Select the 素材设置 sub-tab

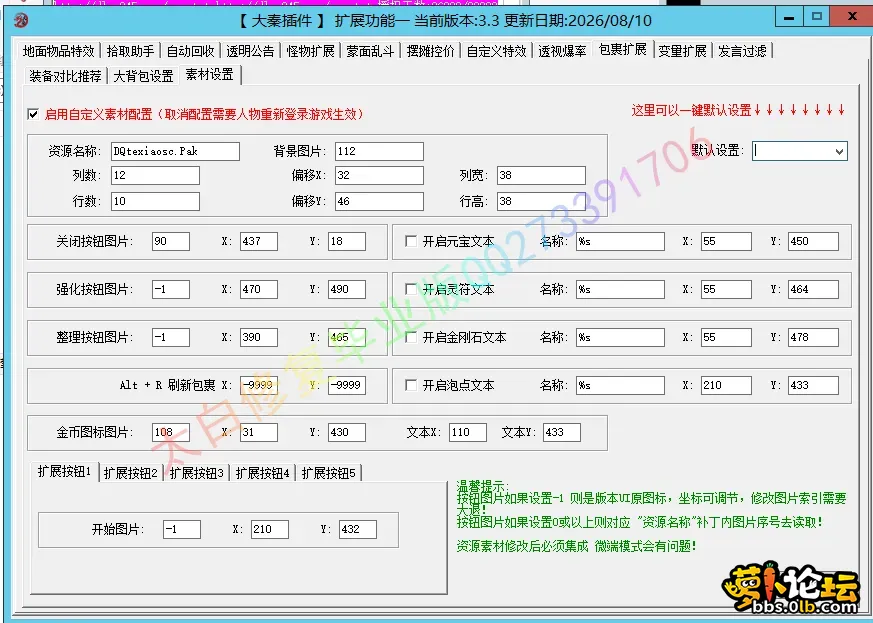click(x=209, y=75)
